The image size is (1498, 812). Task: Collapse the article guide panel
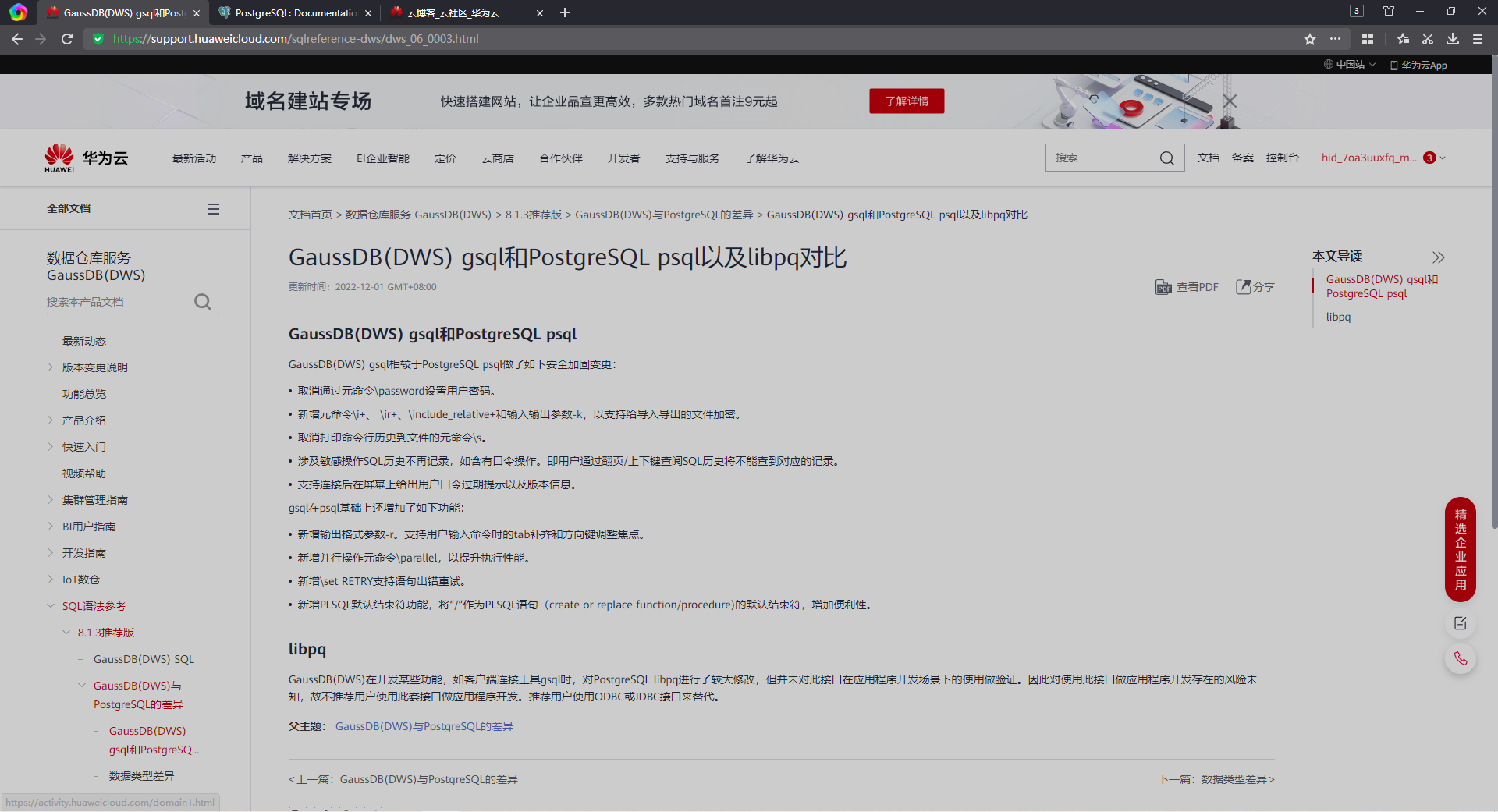pos(1439,257)
